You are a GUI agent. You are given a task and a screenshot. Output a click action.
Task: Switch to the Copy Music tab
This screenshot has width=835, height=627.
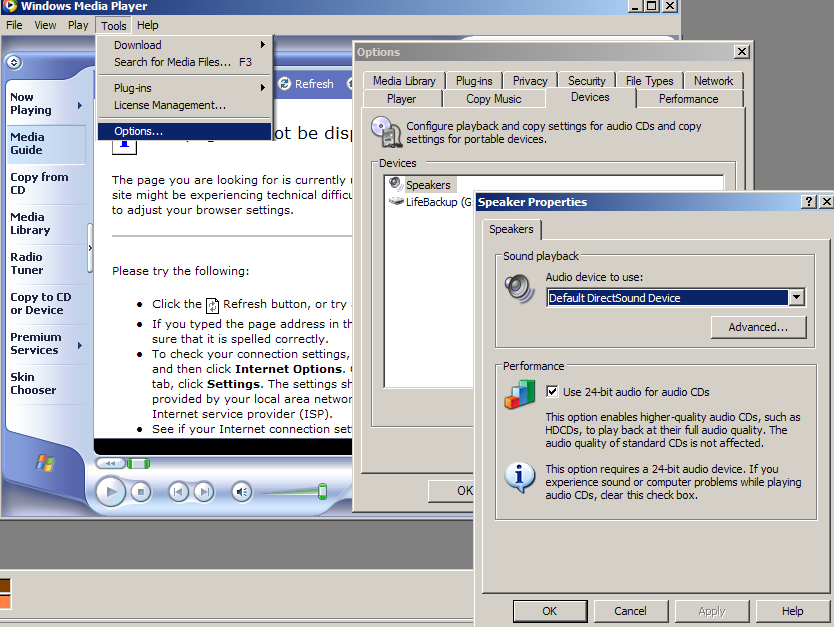[x=494, y=99]
